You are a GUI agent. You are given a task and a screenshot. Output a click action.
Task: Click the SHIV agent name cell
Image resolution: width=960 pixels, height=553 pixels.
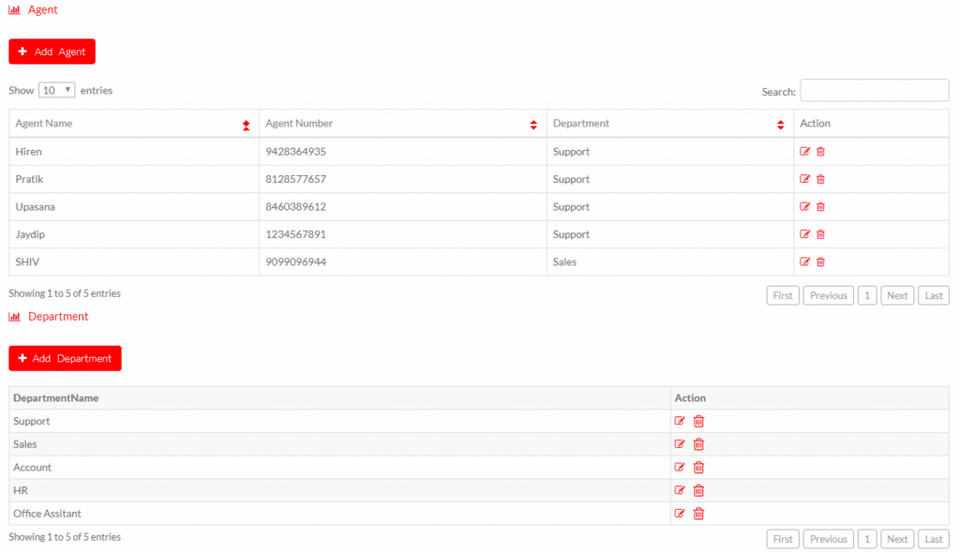click(x=133, y=261)
